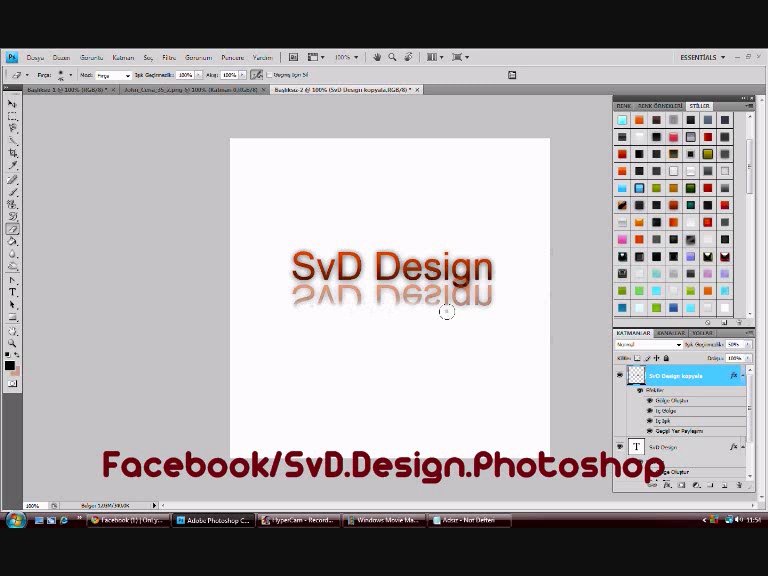Hide the İç Gölge effect

[x=649, y=411]
